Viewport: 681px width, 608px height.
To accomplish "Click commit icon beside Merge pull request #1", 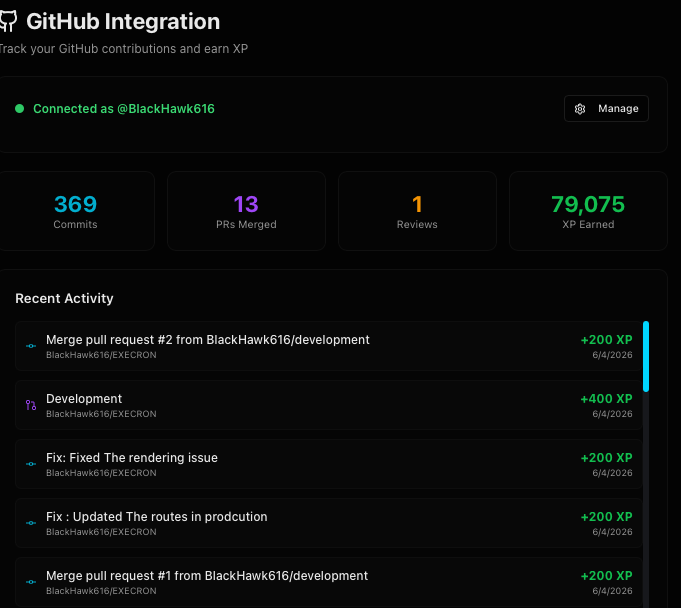I will [31, 582].
